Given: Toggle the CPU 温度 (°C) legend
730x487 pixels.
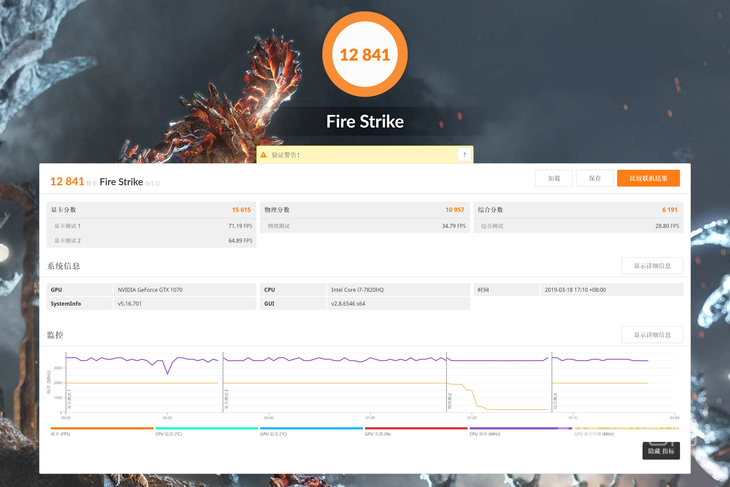Looking at the screenshot, I should point(206,431).
